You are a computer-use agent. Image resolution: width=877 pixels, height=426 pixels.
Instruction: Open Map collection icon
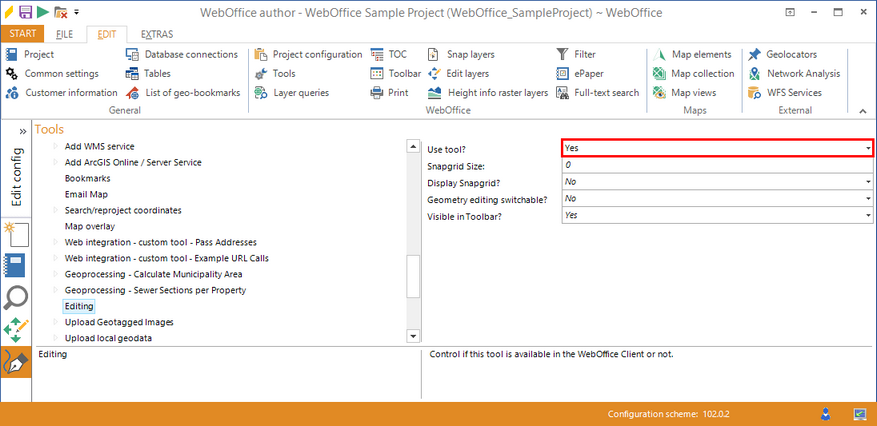tap(660, 73)
